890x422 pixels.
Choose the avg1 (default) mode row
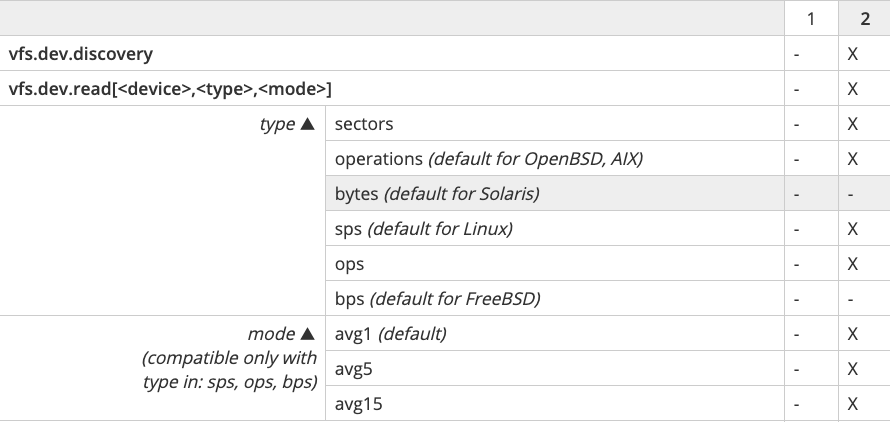point(391,334)
